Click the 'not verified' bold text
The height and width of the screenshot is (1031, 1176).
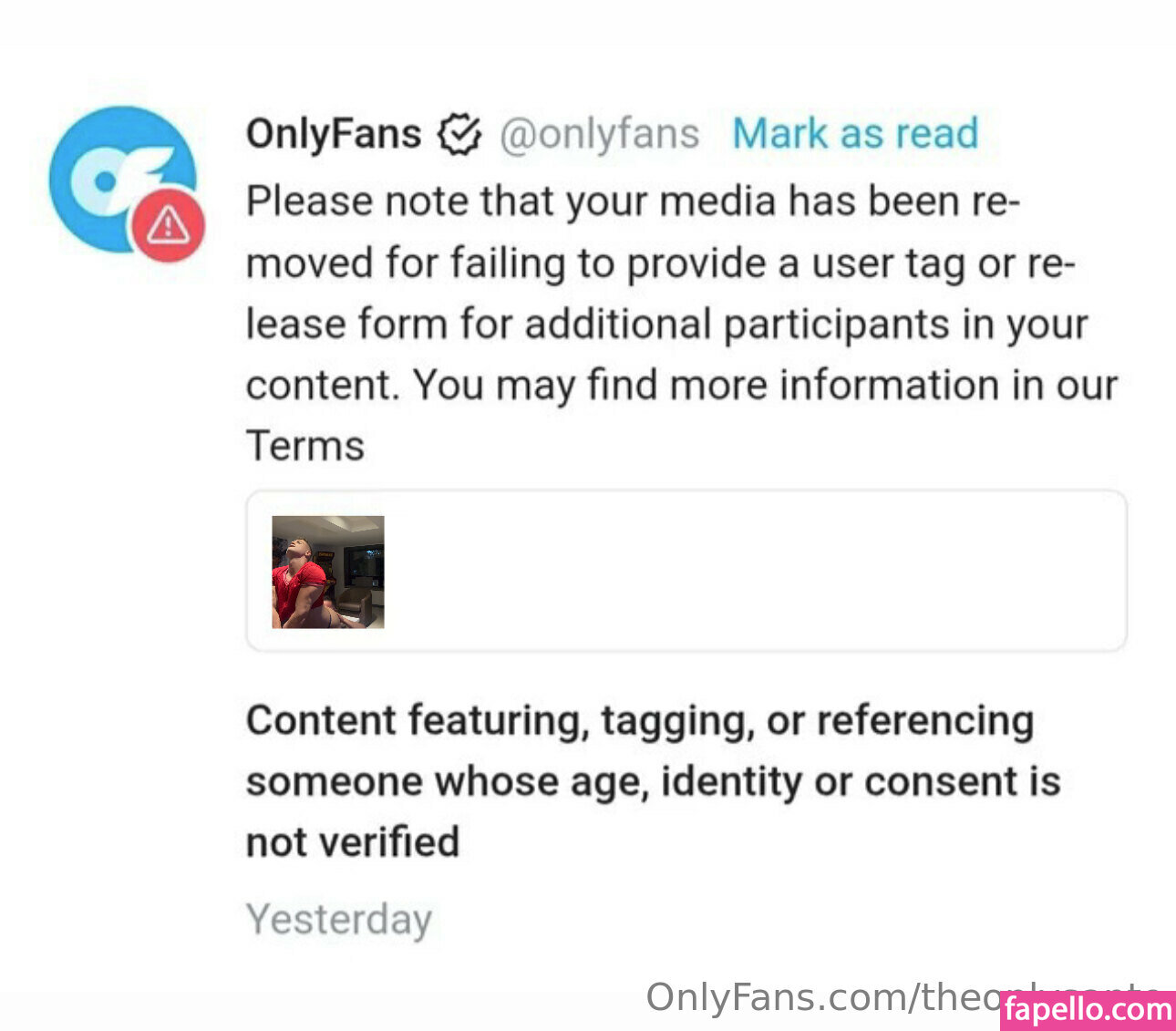[353, 841]
